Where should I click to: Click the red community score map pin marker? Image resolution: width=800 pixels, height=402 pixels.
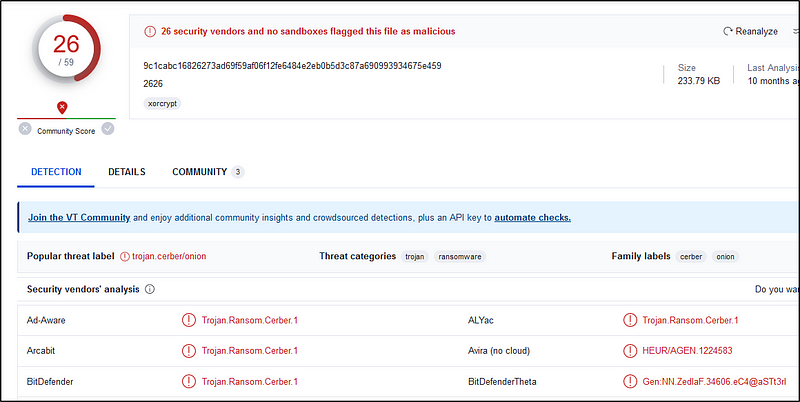click(63, 107)
